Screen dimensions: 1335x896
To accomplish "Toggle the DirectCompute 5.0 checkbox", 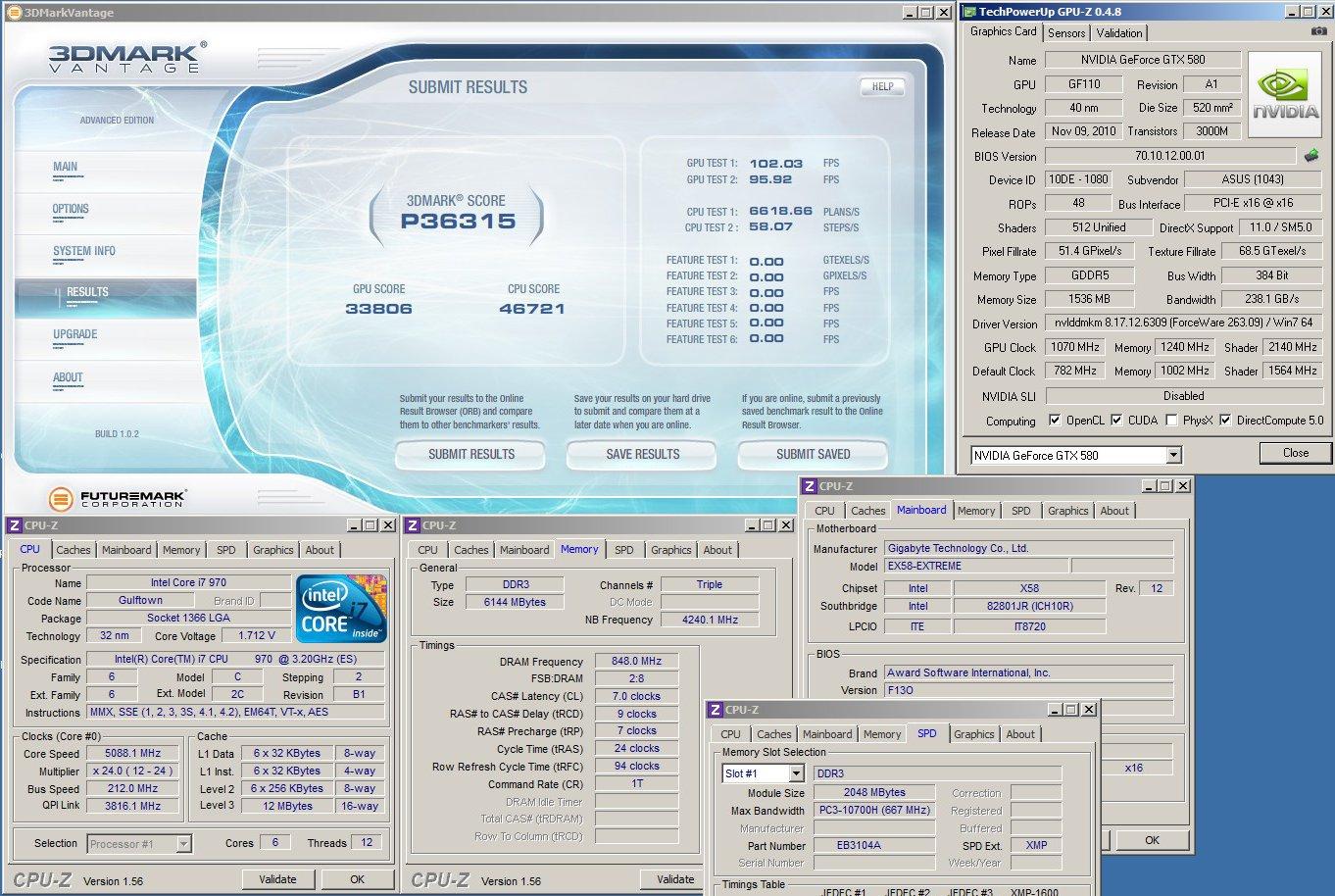I will pos(1225,421).
